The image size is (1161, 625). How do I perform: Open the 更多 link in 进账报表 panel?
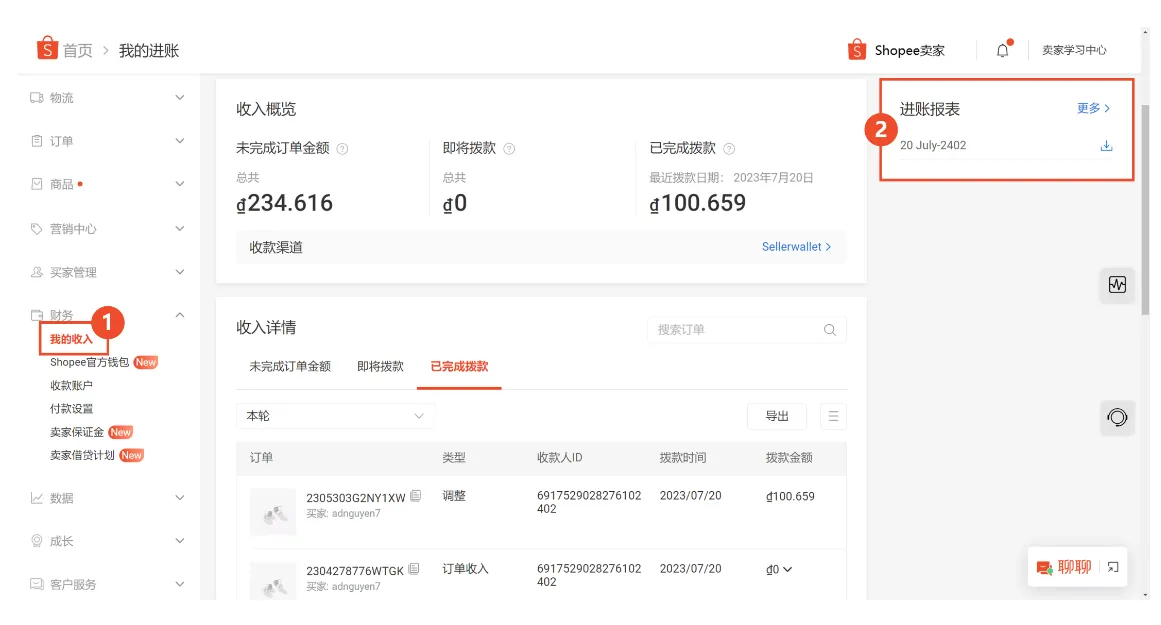pyautogui.click(x=1092, y=109)
